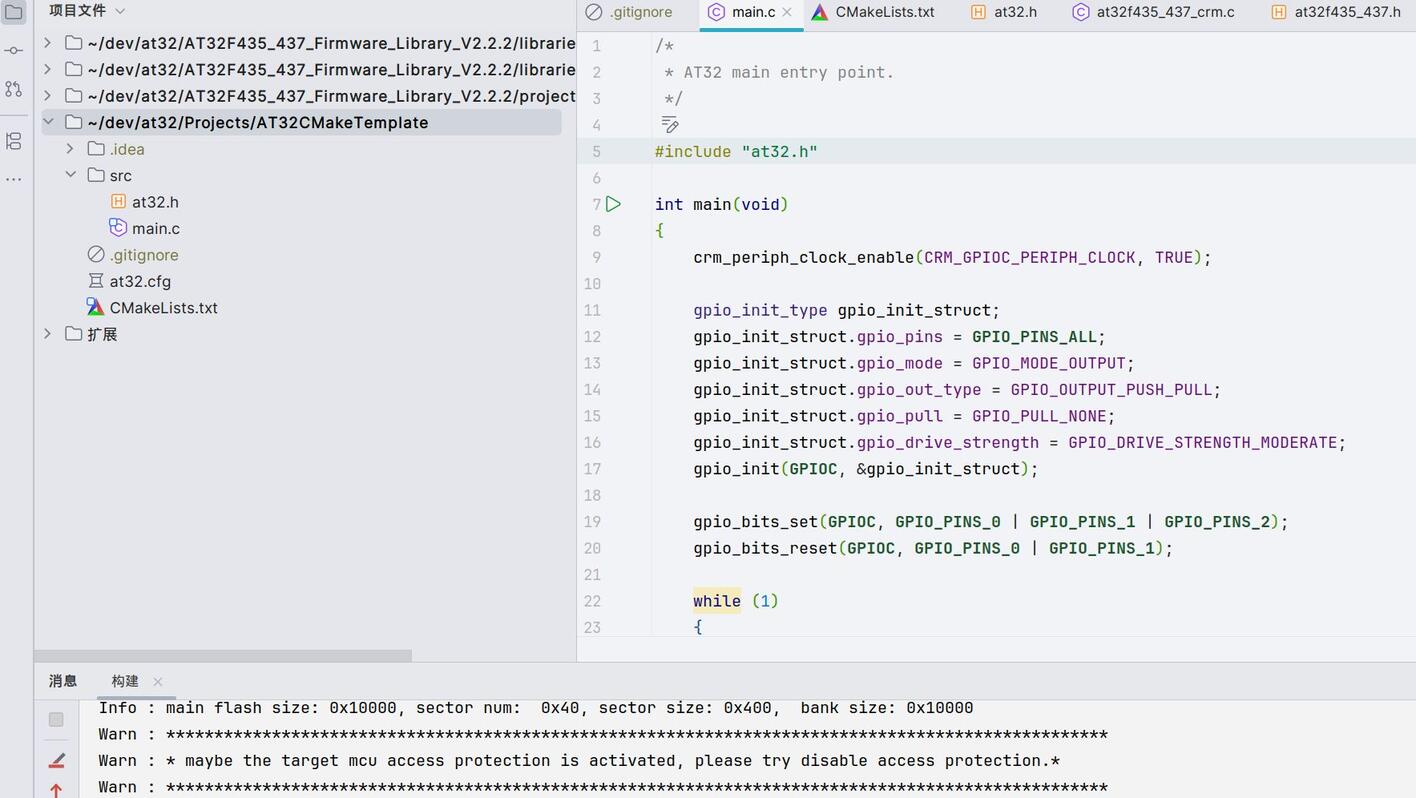This screenshot has width=1416, height=798.
Task: Switch to the CMakeLists.txt editor tab
Action: [873, 12]
